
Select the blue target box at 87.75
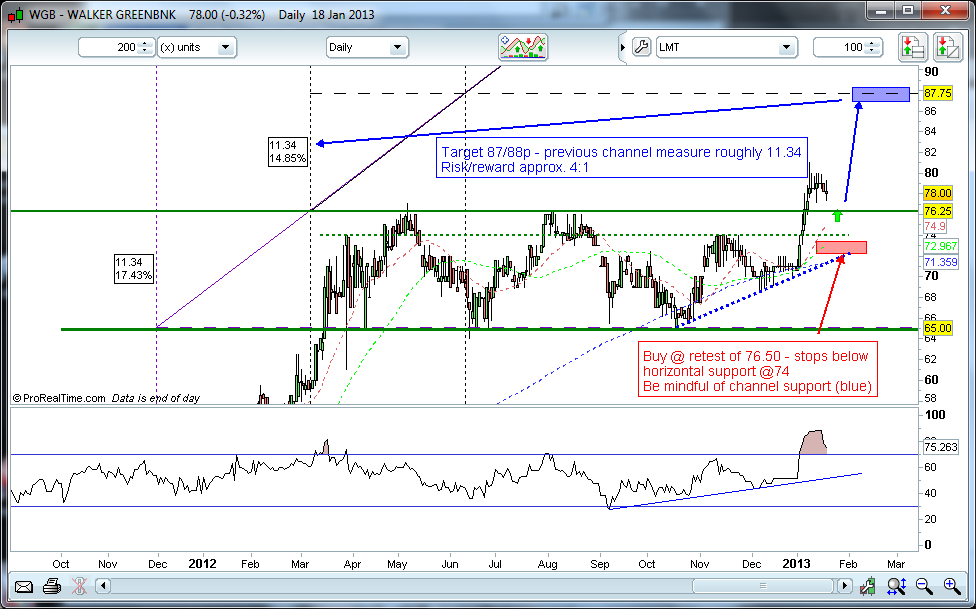click(x=880, y=94)
